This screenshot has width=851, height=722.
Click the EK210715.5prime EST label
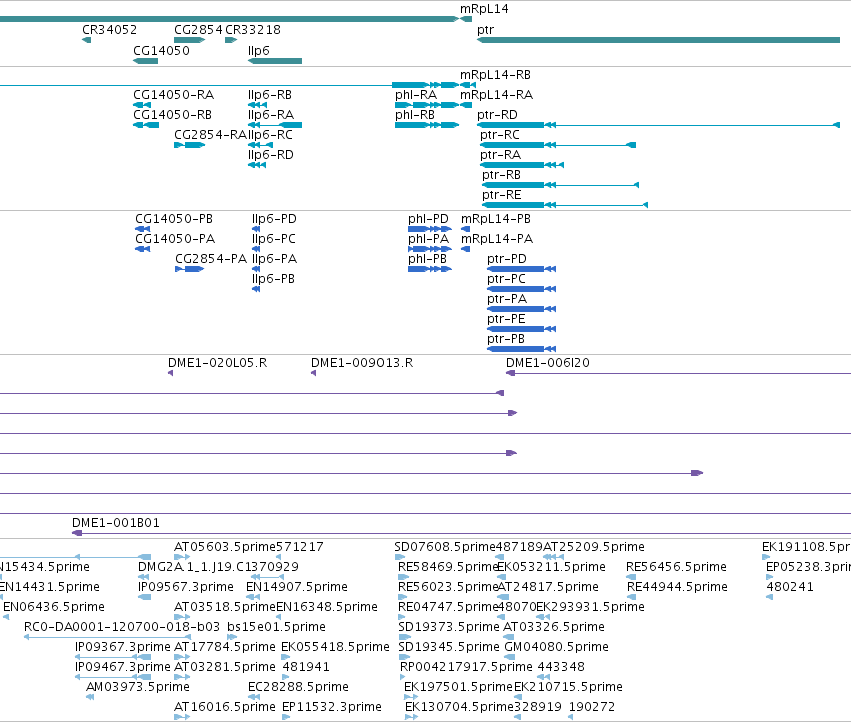[x=568, y=687]
